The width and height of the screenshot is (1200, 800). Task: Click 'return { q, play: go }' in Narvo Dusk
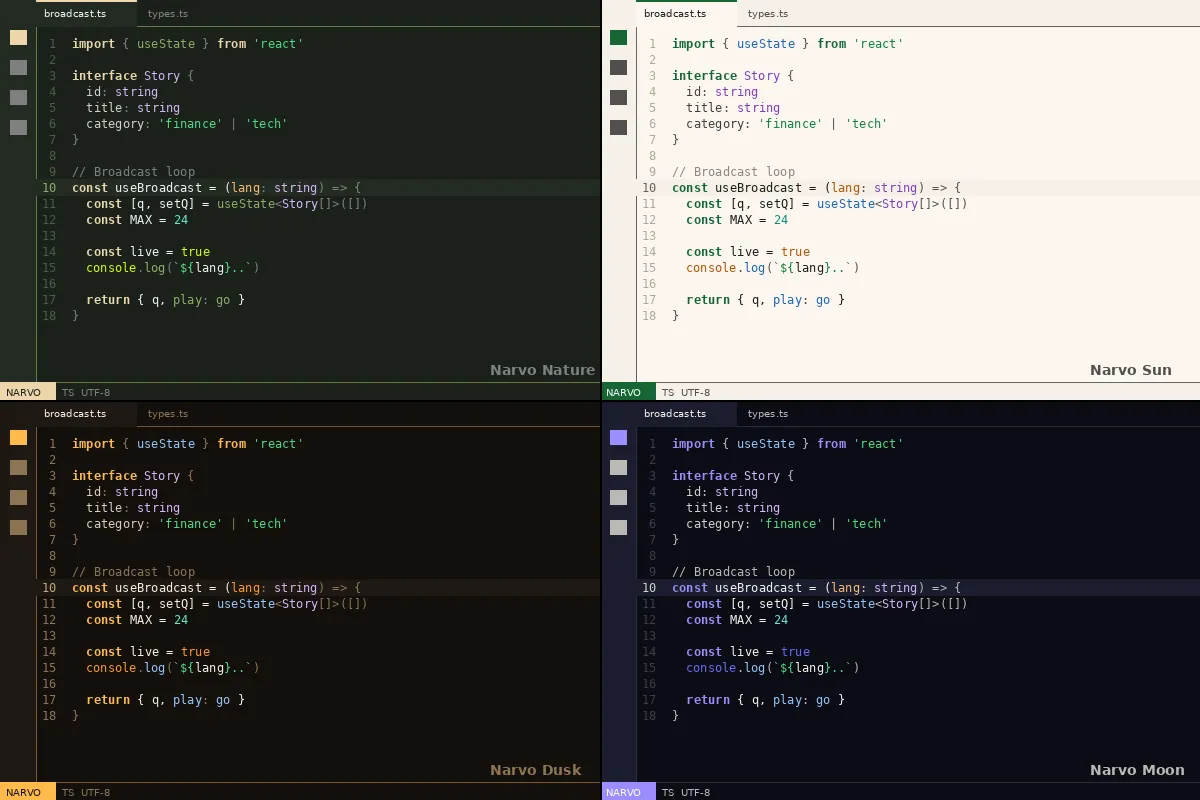click(165, 700)
